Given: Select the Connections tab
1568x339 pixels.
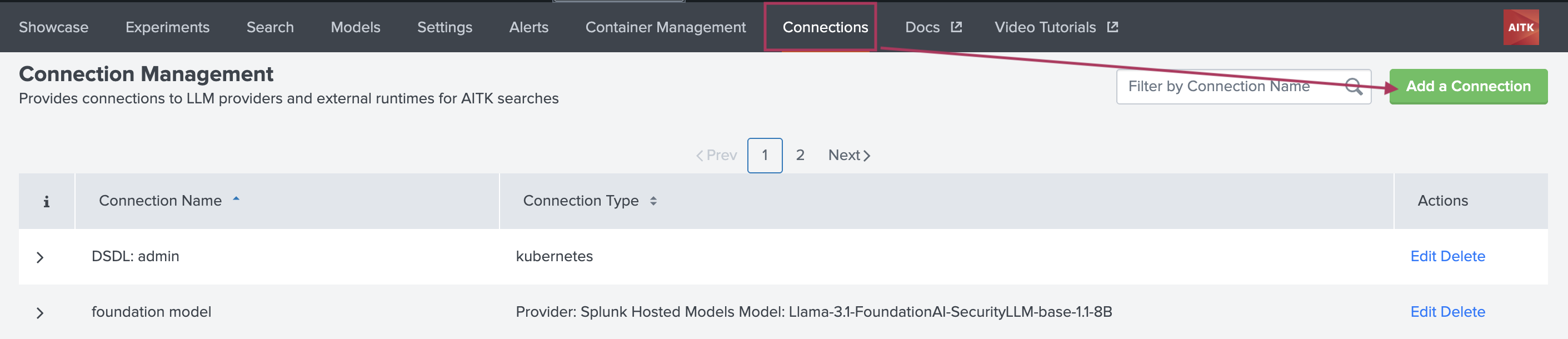Looking at the screenshot, I should [825, 27].
